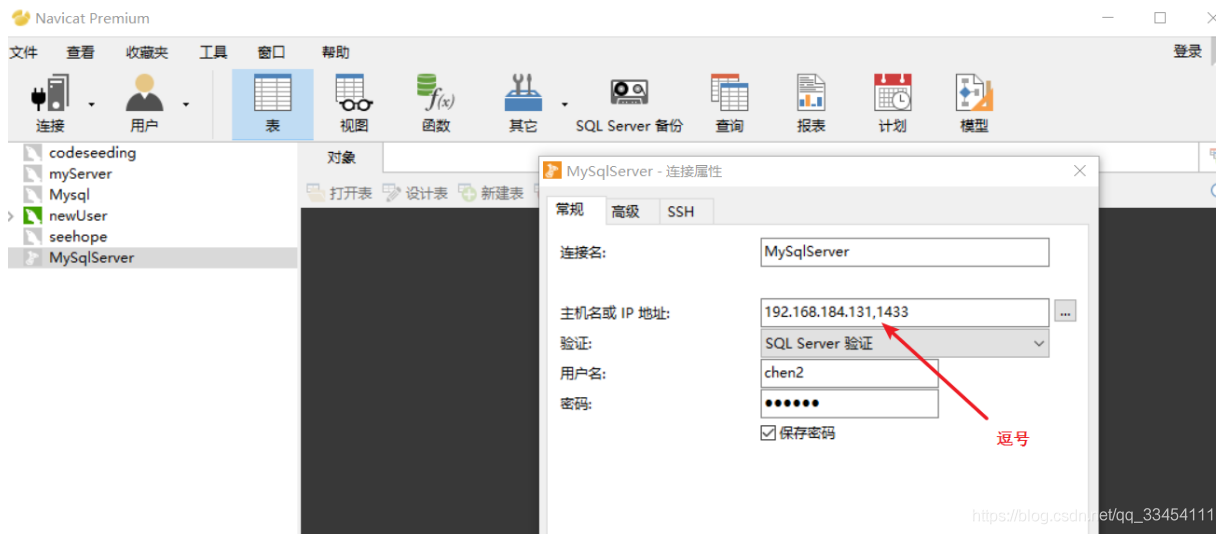Image resolution: width=1223 pixels, height=534 pixels.
Task: Toggle the Save Password (保存密码) checkbox
Action: (768, 433)
